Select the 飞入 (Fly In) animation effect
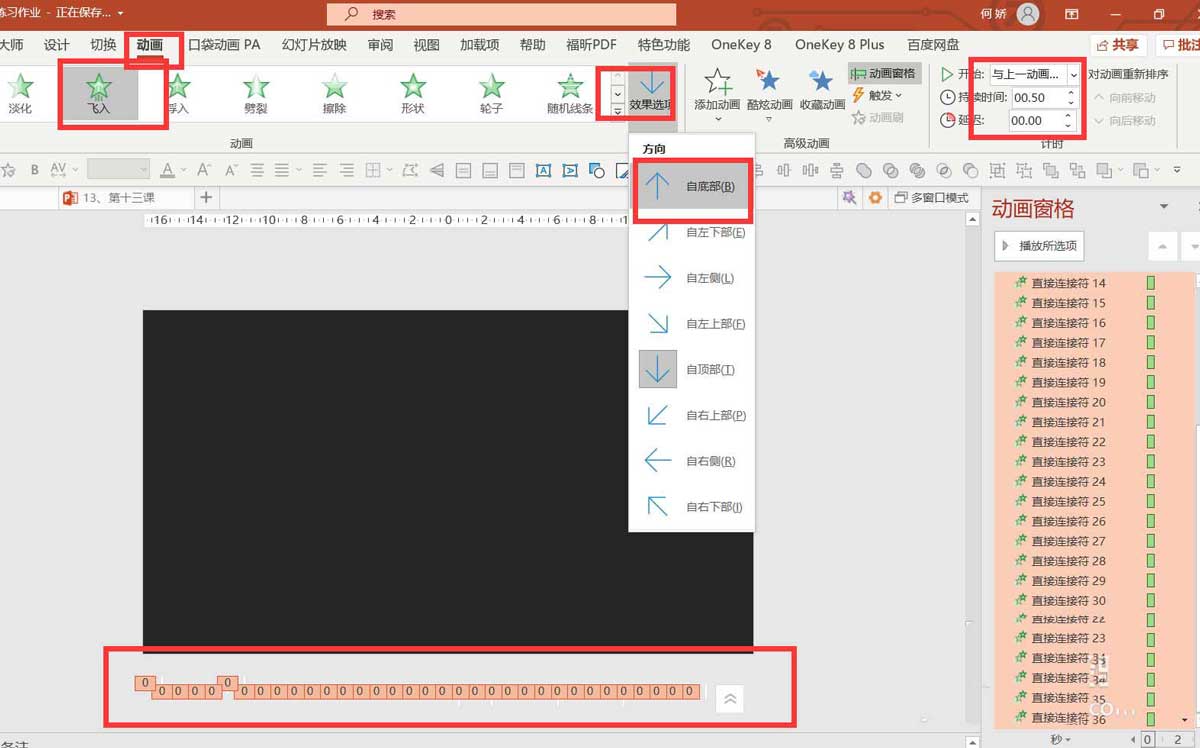Screen dimensions: 1200x748 [x=98, y=94]
